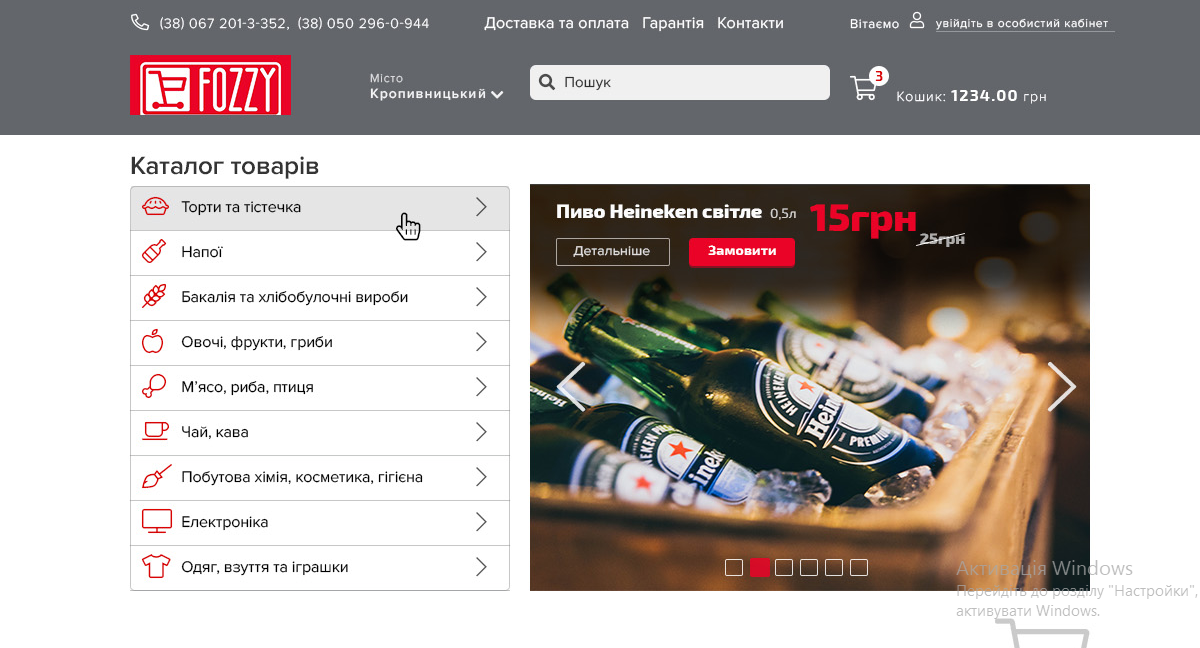Expand Напої category chevron

[x=481, y=252]
